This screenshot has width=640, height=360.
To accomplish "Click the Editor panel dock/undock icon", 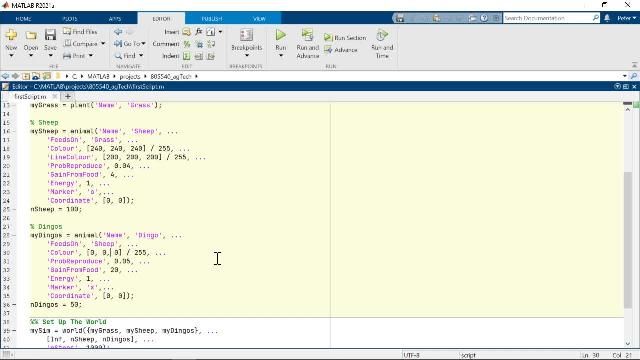I will [626, 87].
